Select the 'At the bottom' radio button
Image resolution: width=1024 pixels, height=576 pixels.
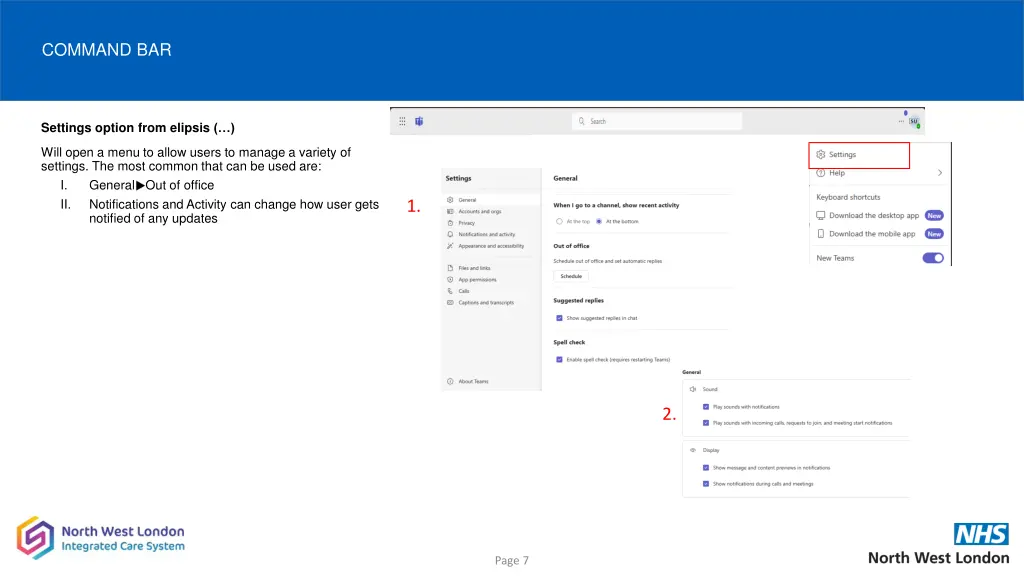[599, 221]
